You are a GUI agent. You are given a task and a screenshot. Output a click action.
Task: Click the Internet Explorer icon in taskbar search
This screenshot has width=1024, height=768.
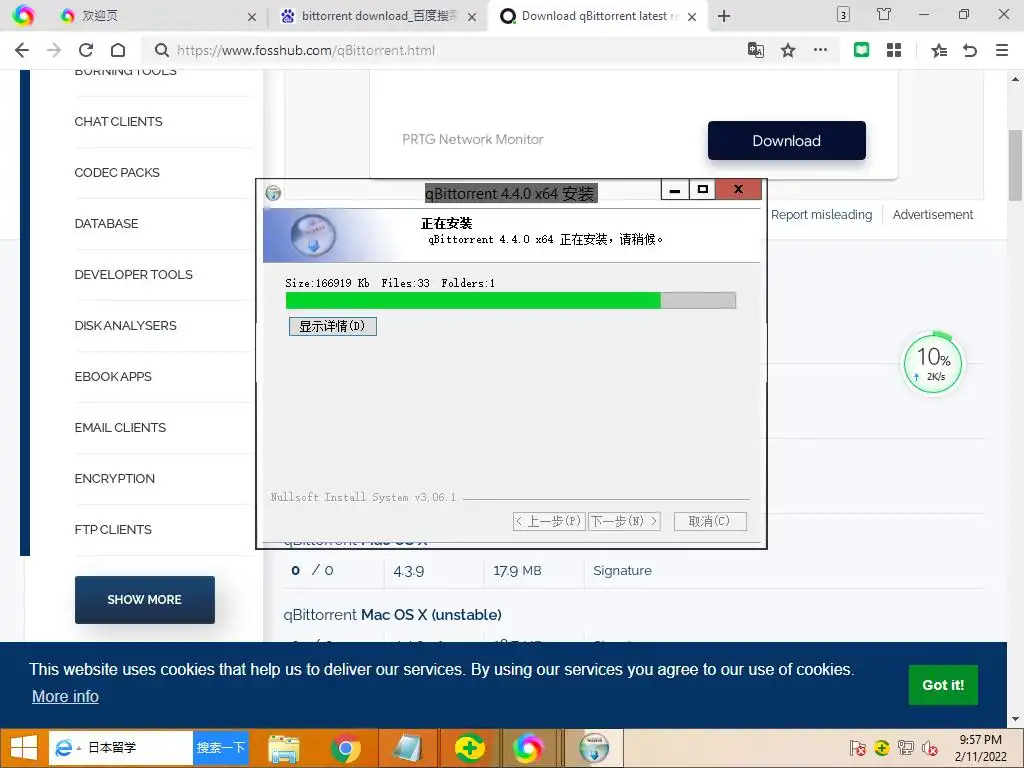click(64, 748)
